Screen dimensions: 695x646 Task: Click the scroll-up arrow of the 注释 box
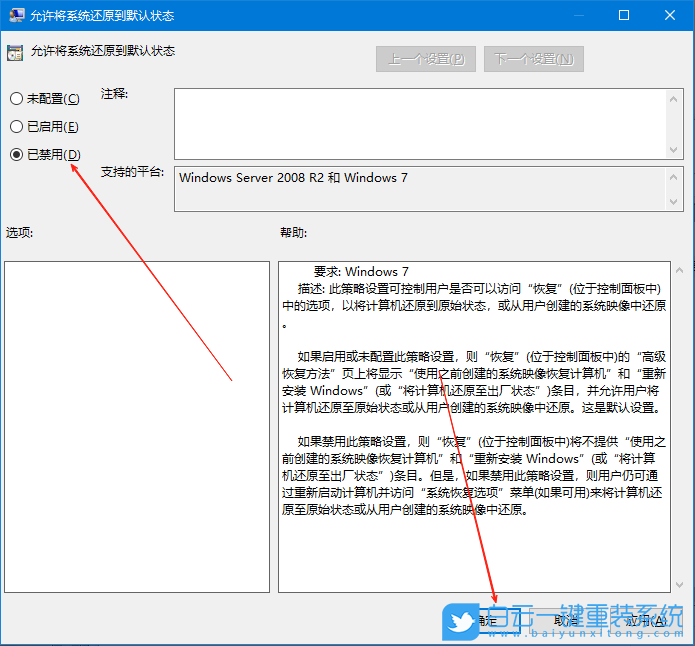pyautogui.click(x=673, y=99)
